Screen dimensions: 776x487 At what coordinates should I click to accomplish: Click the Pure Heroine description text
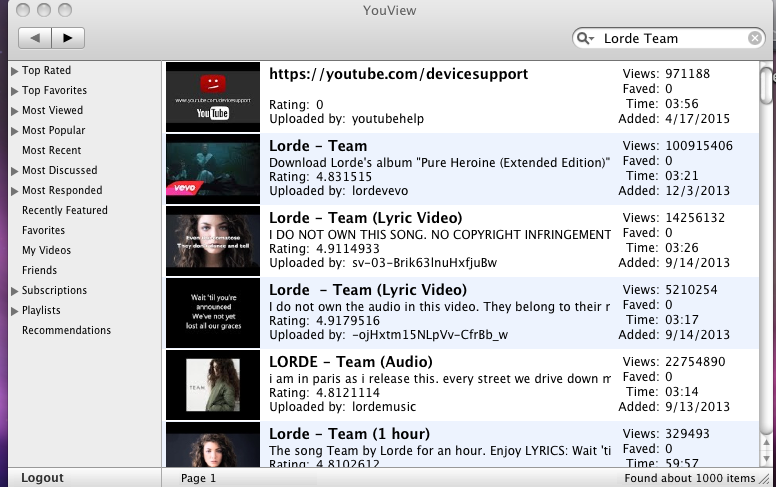(439, 163)
